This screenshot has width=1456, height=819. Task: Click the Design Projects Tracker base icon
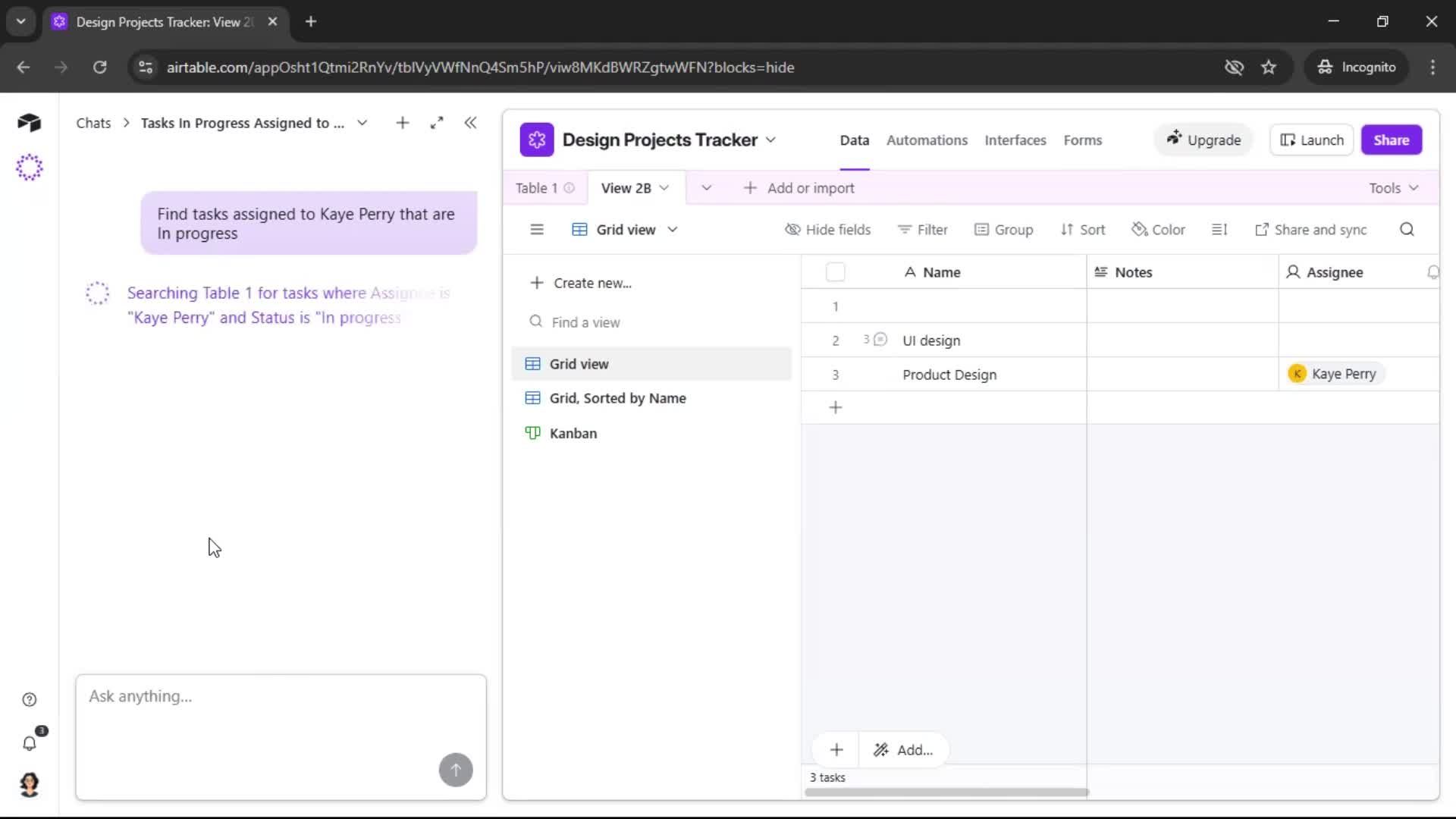click(x=537, y=140)
